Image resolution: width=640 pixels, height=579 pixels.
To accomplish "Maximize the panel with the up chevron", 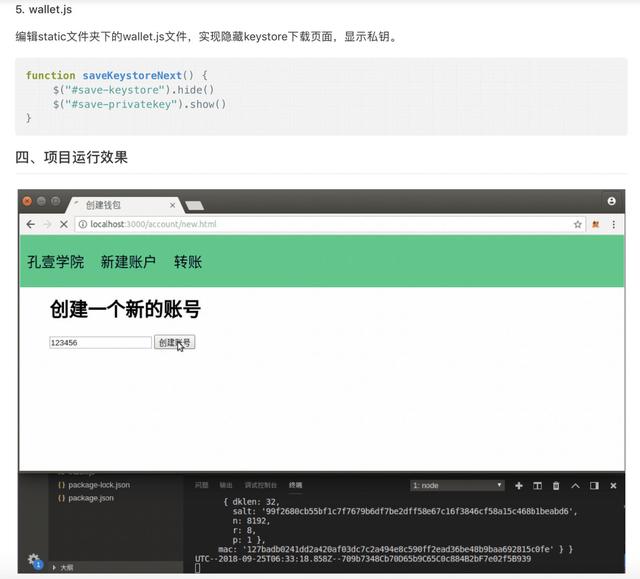I will tap(575, 486).
